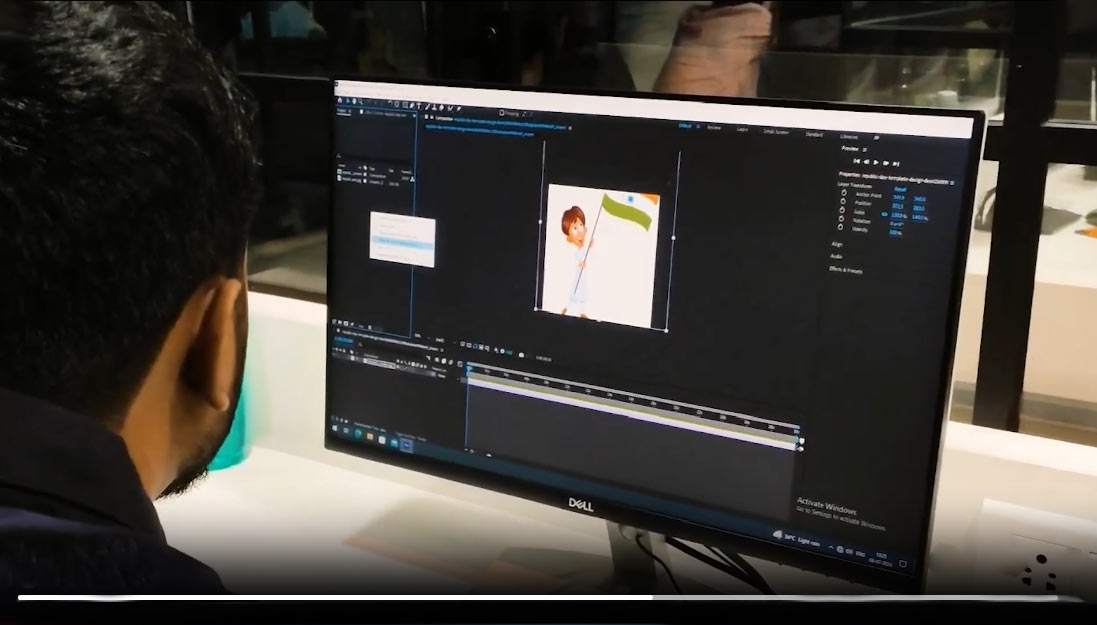Expand the Align panel
Image resolution: width=1097 pixels, height=625 pixels.
[837, 244]
